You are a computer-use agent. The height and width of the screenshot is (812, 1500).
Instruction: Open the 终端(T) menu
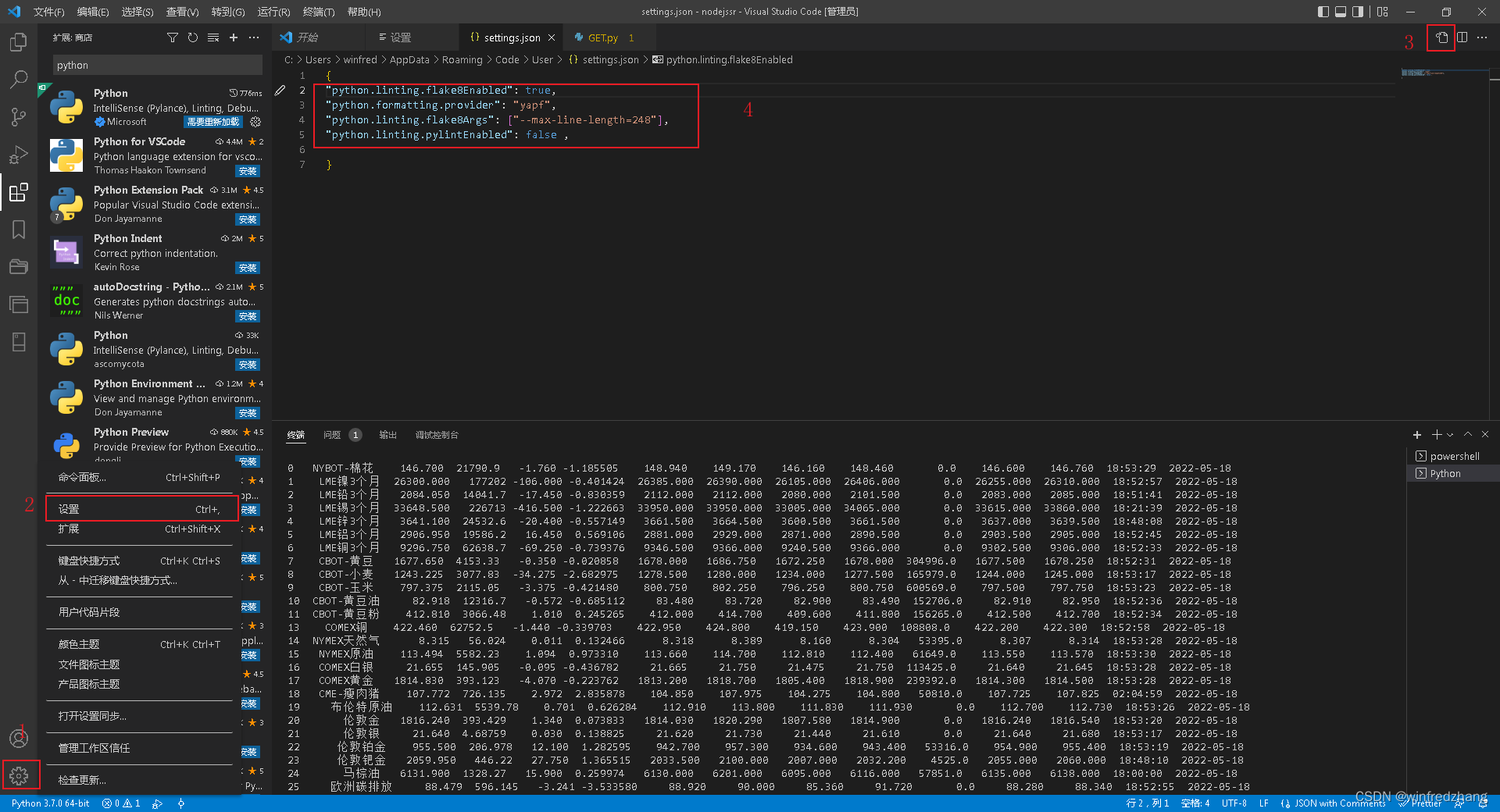click(319, 12)
